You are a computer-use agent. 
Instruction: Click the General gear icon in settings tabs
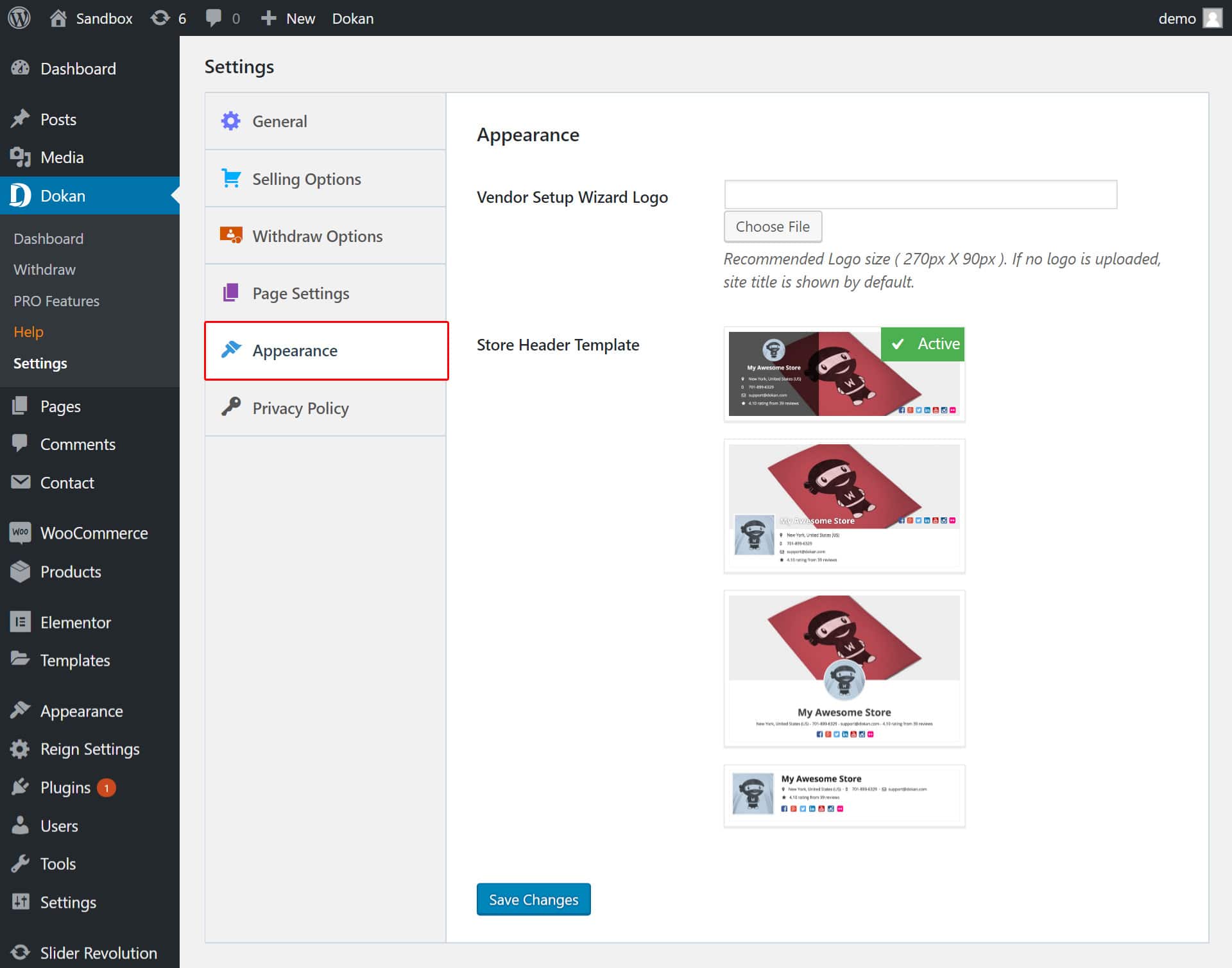coord(230,121)
